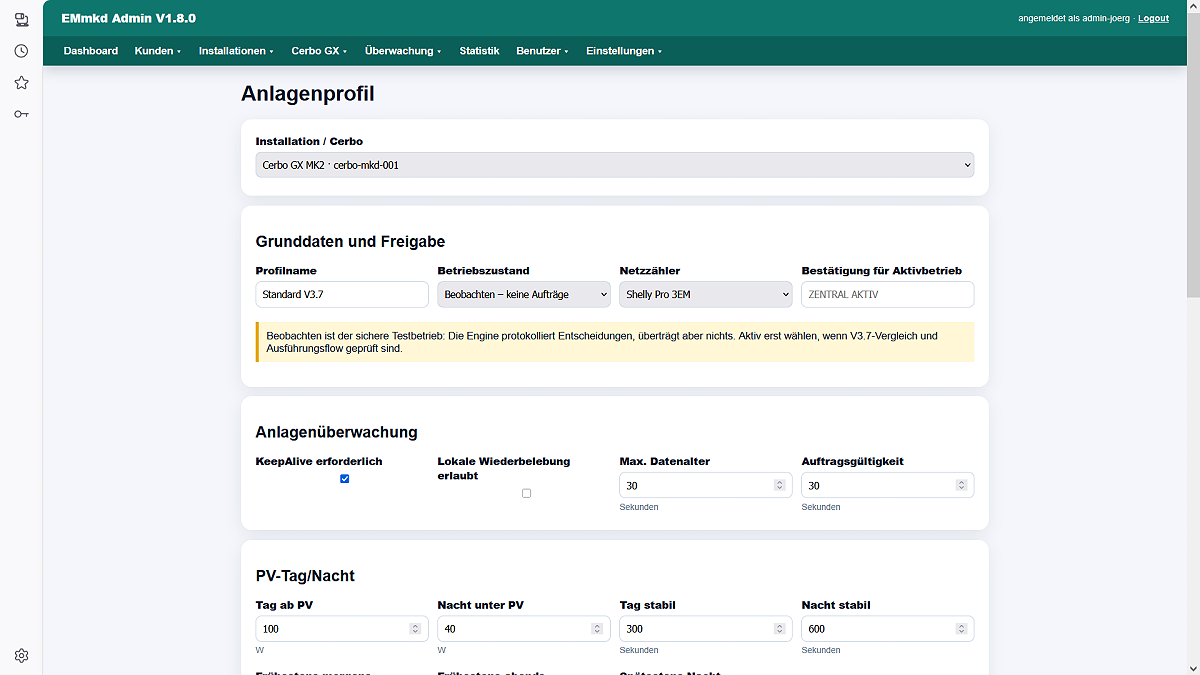Click the EMmkd Admin V1.8.0 title
Screen dimensions: 1200x675
[x=128, y=18]
